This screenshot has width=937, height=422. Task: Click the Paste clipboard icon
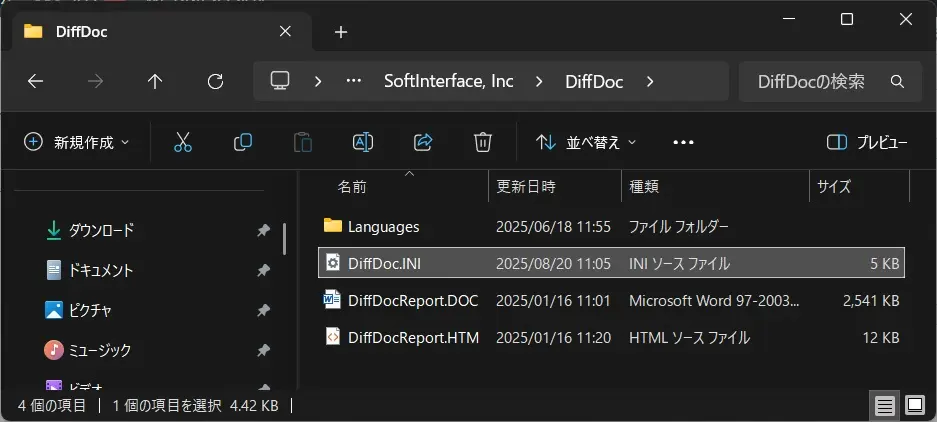303,142
